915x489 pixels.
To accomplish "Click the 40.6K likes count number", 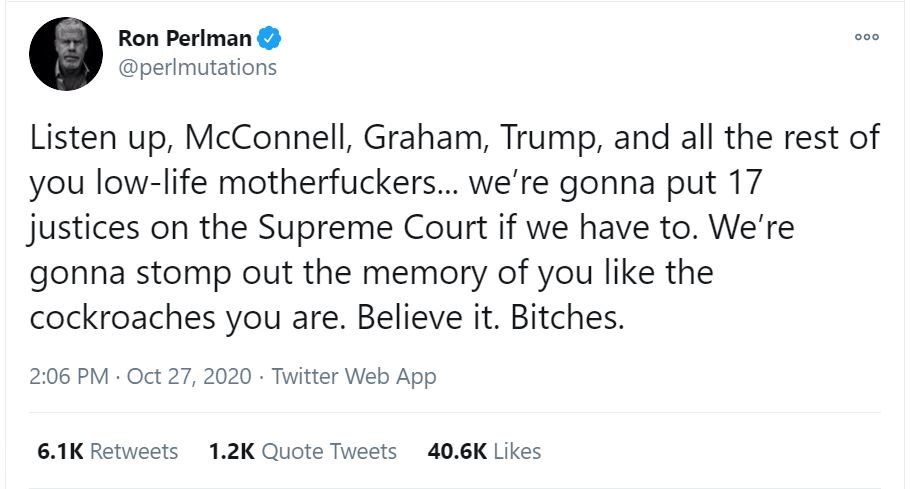I will point(458,451).
